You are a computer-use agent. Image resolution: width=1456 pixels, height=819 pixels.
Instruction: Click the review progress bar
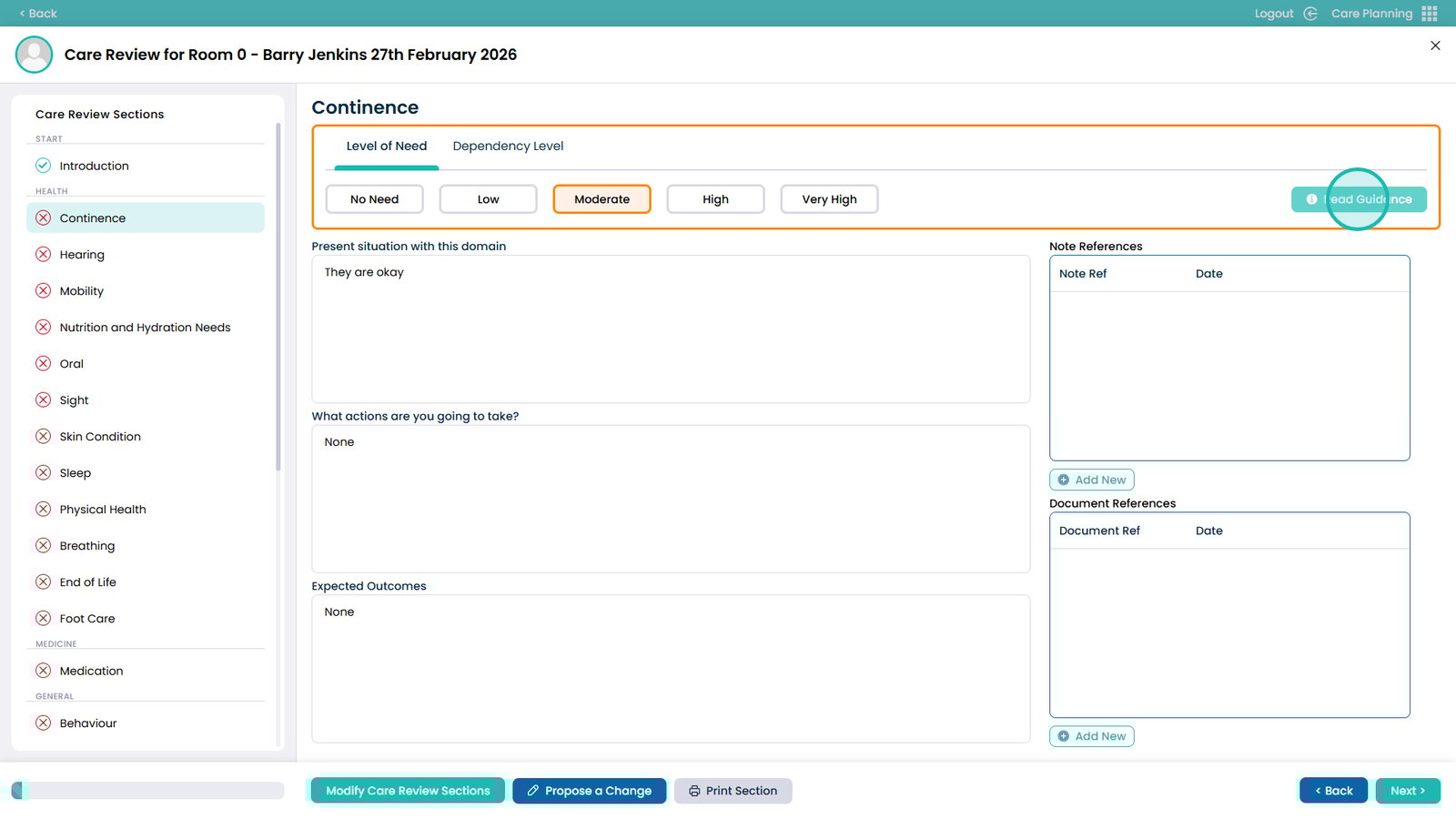(x=147, y=791)
